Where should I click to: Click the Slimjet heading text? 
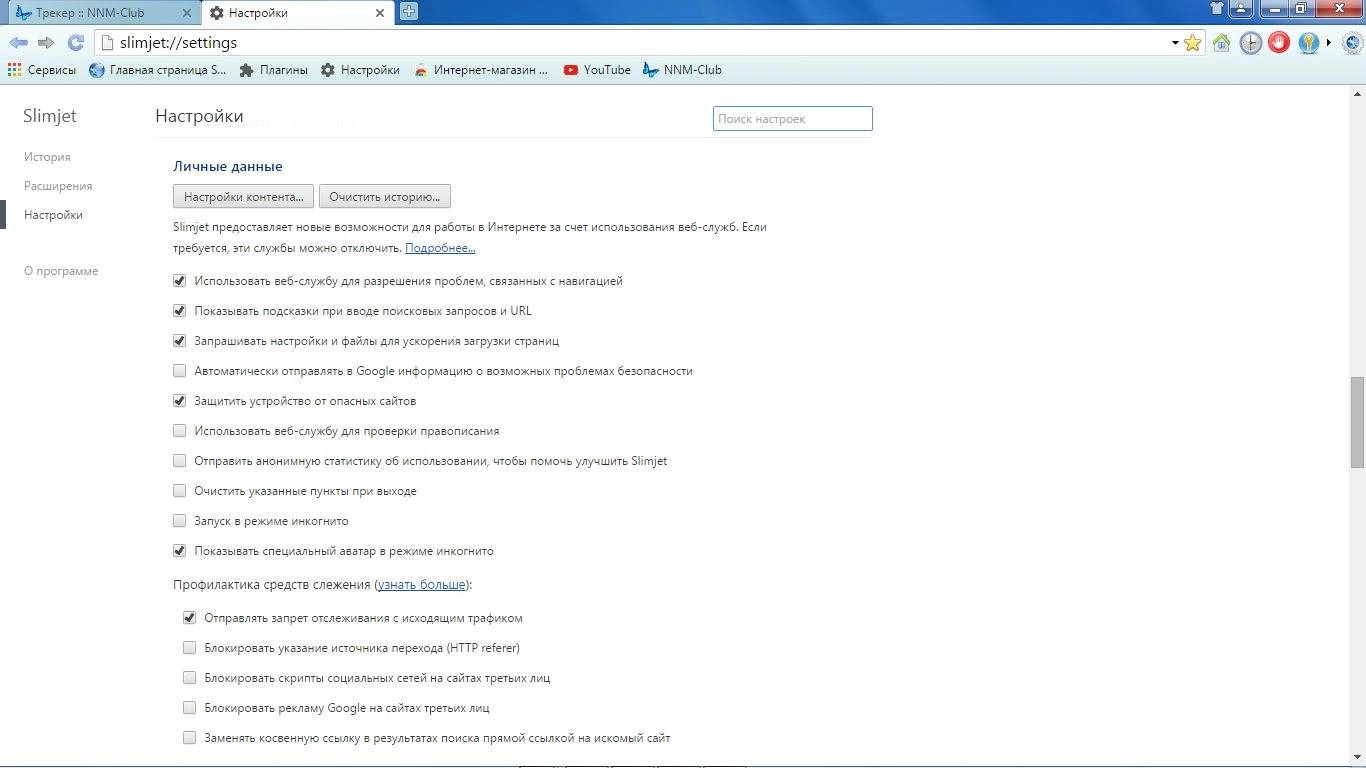point(50,116)
